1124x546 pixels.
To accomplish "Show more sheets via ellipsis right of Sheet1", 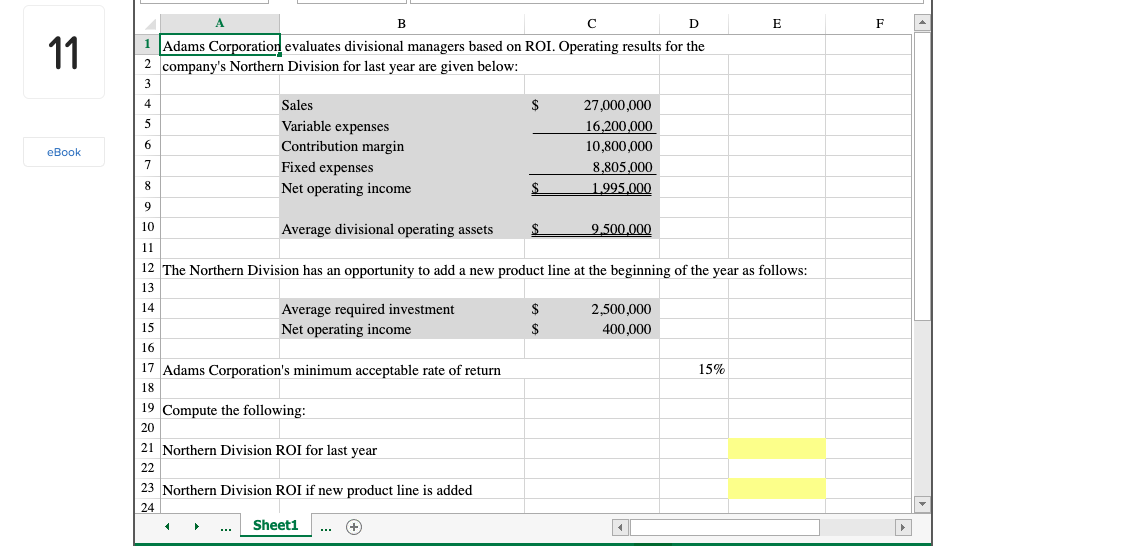I will pyautogui.click(x=326, y=528).
